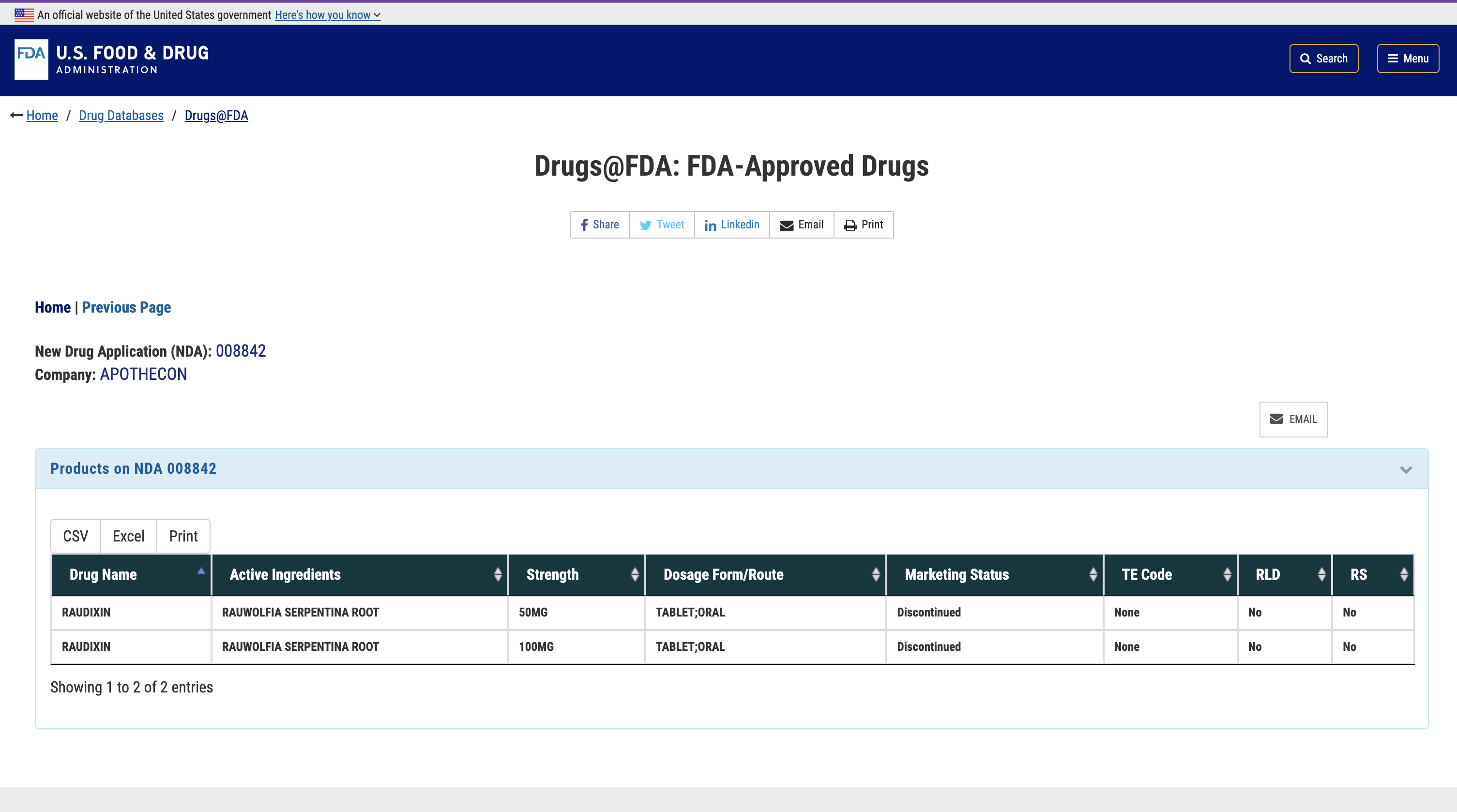This screenshot has height=812, width=1457.
Task: Open the header Search button
Action: pyautogui.click(x=1323, y=59)
